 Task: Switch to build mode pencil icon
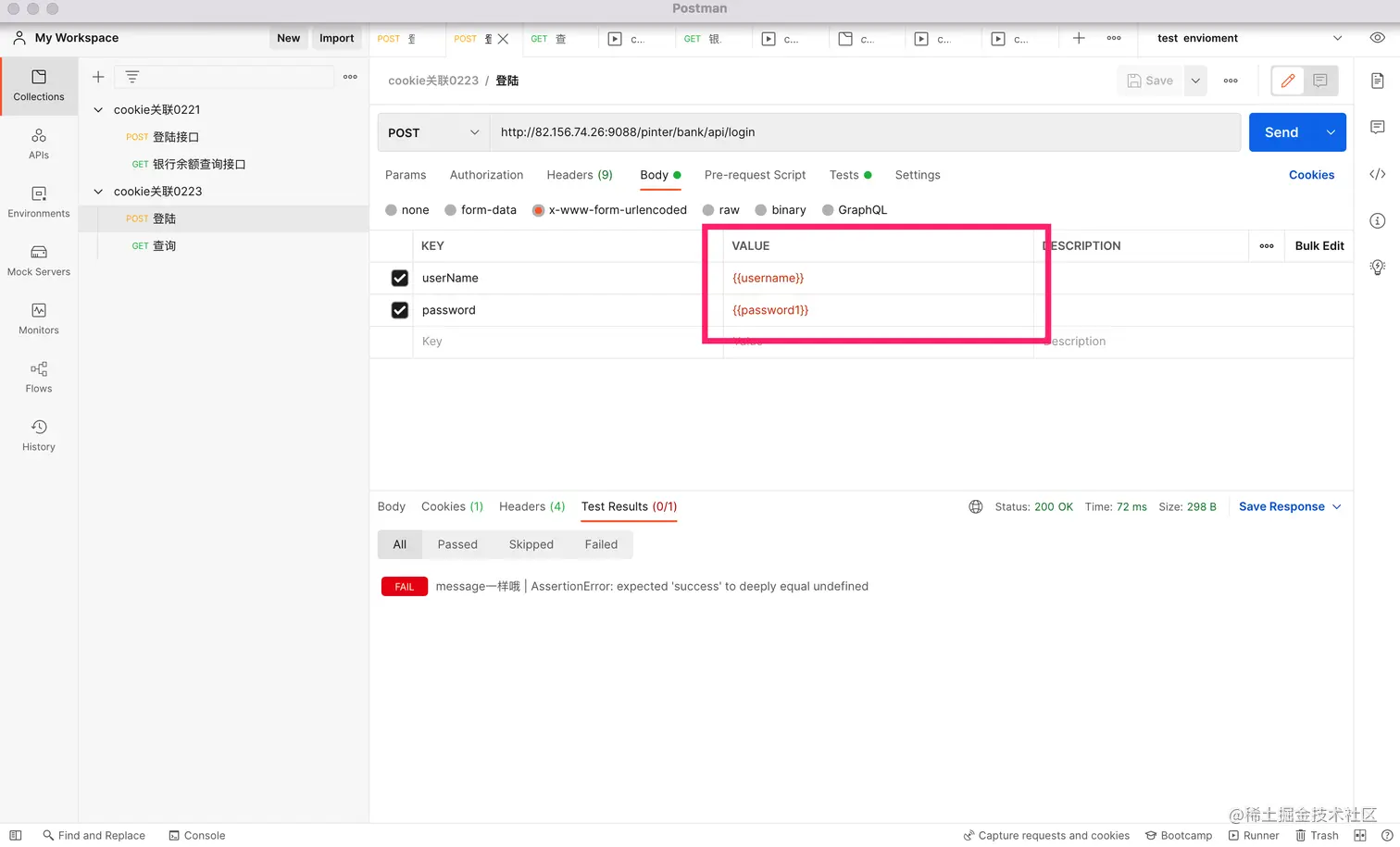[1288, 81]
